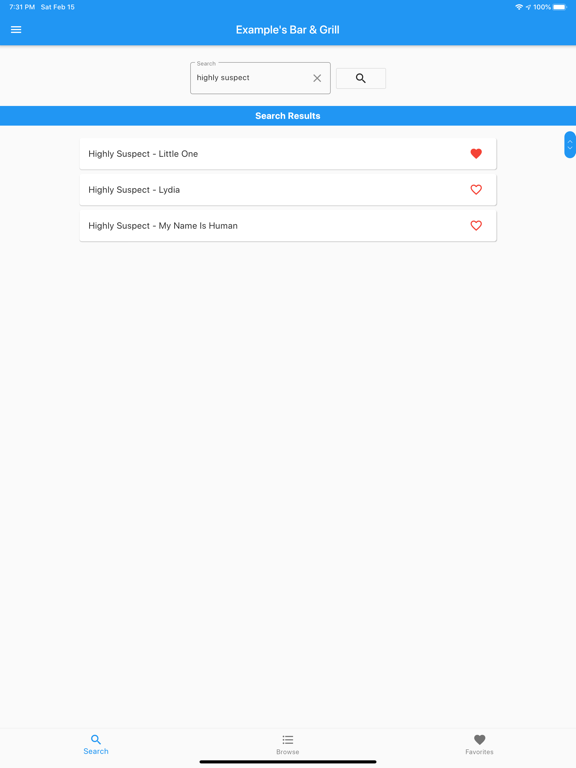Switch to the Favorites tab

[479, 744]
